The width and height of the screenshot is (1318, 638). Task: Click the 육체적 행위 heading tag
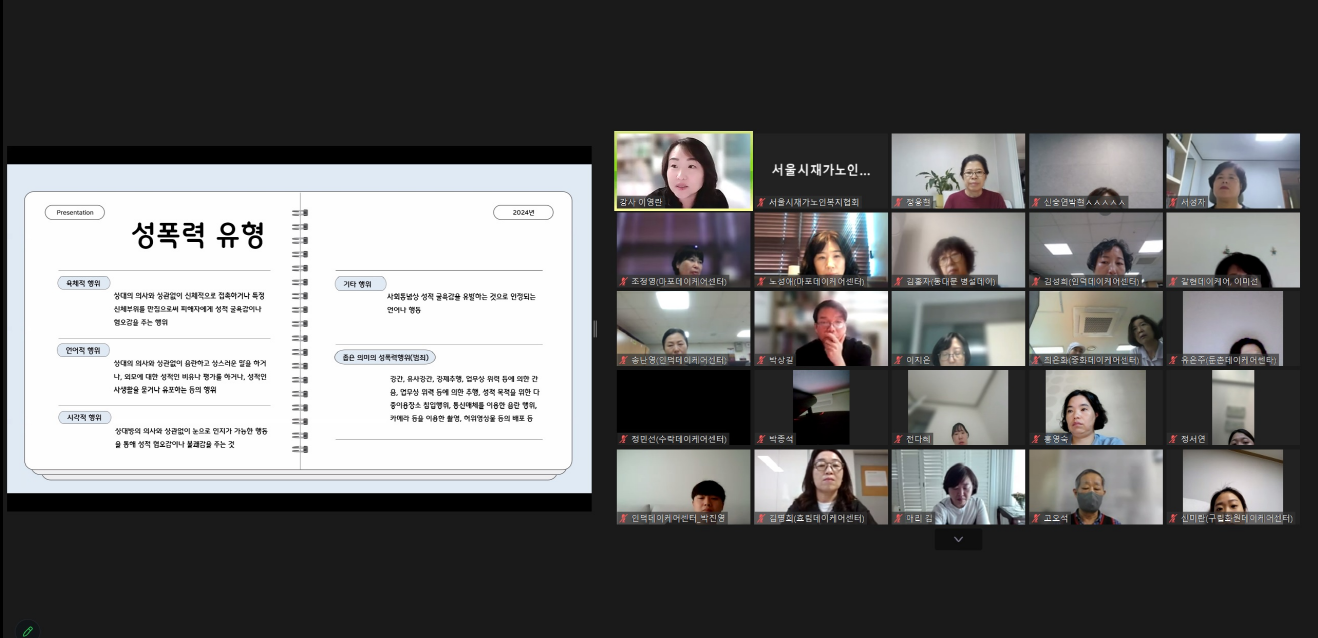pyautogui.click(x=84, y=283)
